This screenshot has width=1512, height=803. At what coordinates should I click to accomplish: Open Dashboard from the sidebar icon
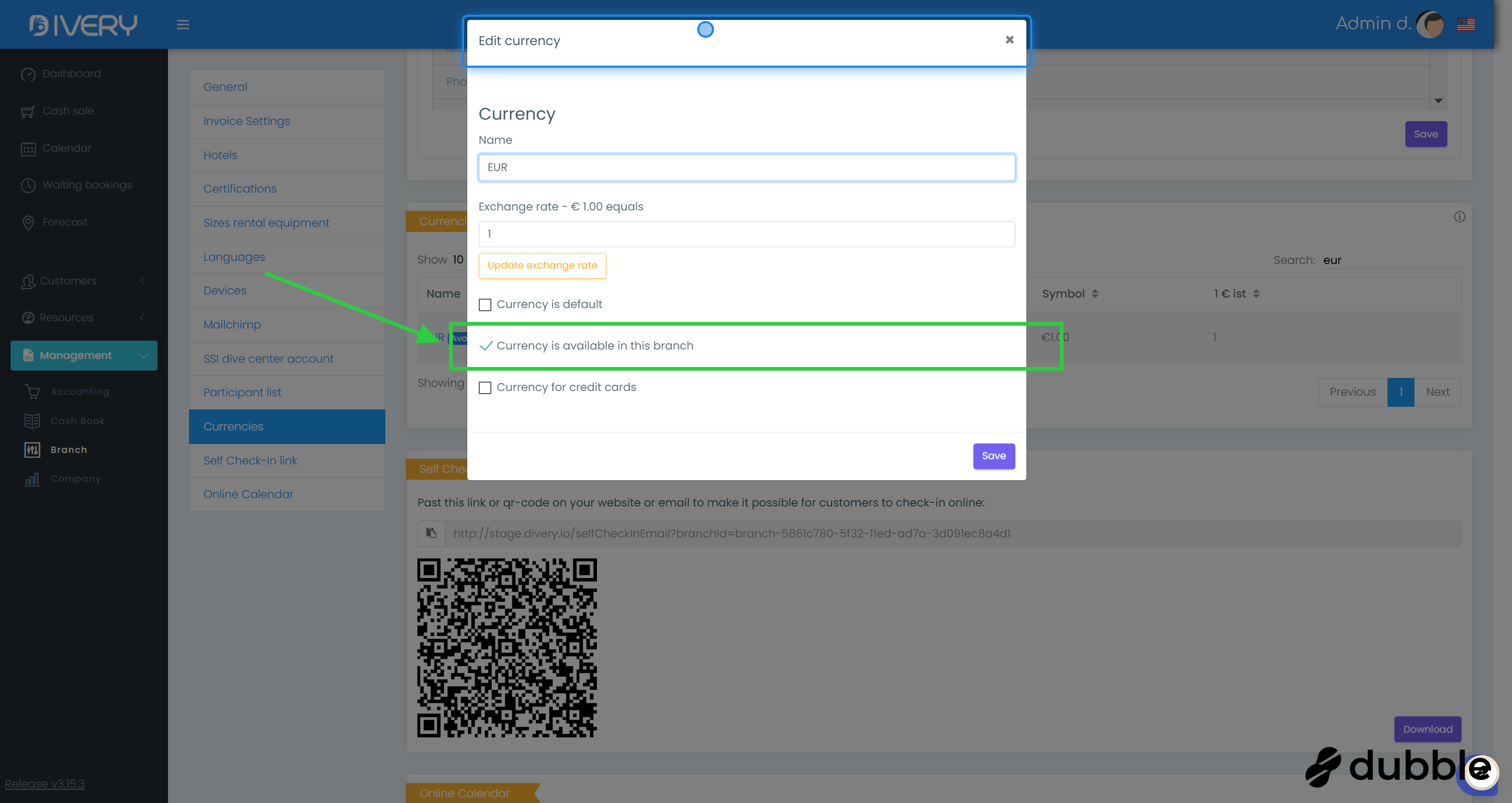tap(28, 74)
